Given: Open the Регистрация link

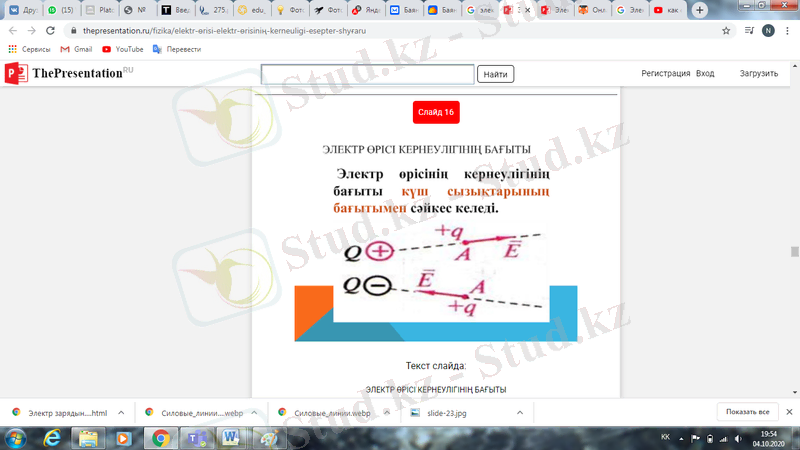Looking at the screenshot, I should pos(665,73).
